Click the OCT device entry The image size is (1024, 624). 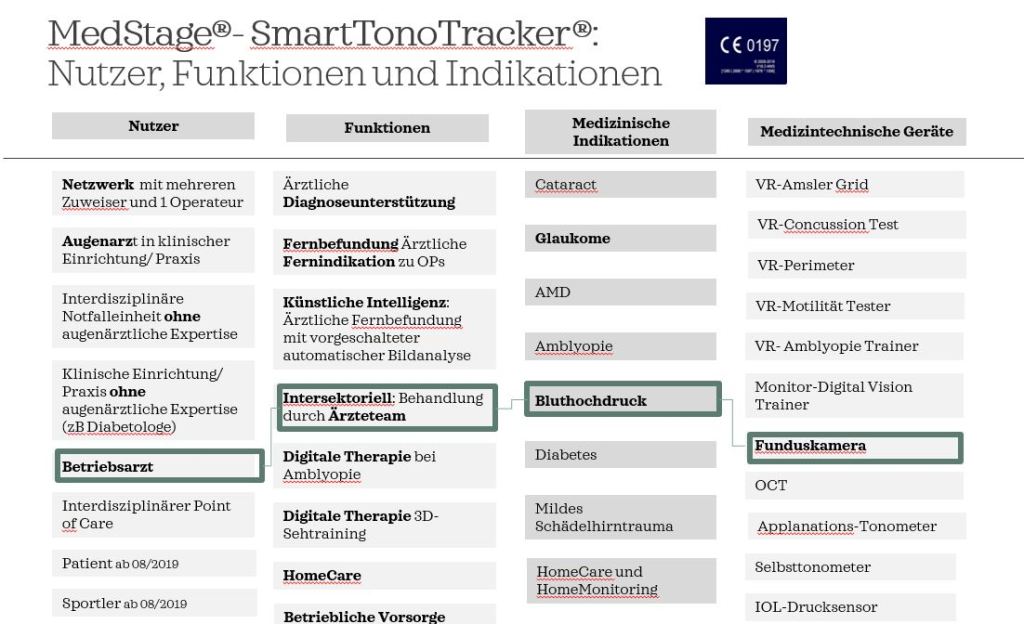point(855,485)
